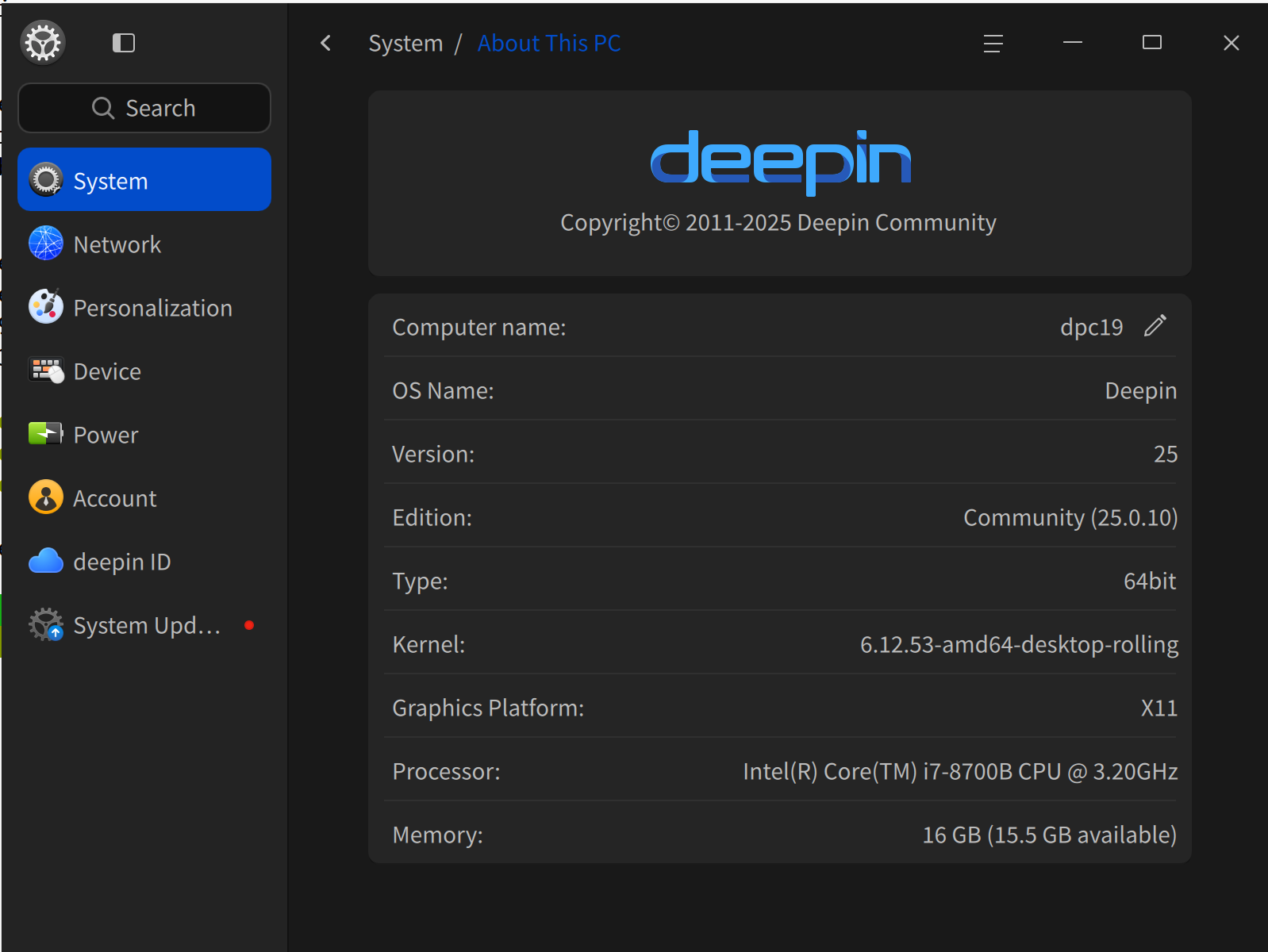Viewport: 1268px width, 952px height.
Task: Click the Power battery icon
Action: pos(46,433)
